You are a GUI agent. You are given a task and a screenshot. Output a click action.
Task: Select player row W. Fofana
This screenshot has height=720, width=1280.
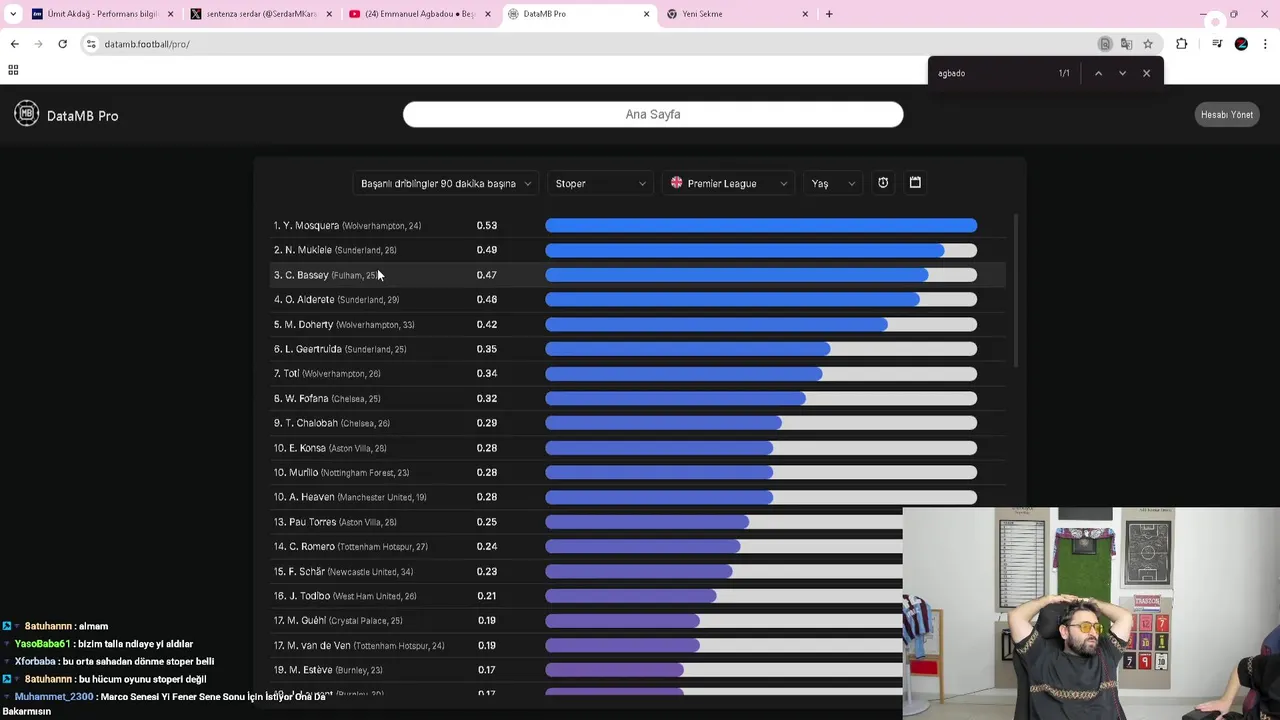point(637,398)
